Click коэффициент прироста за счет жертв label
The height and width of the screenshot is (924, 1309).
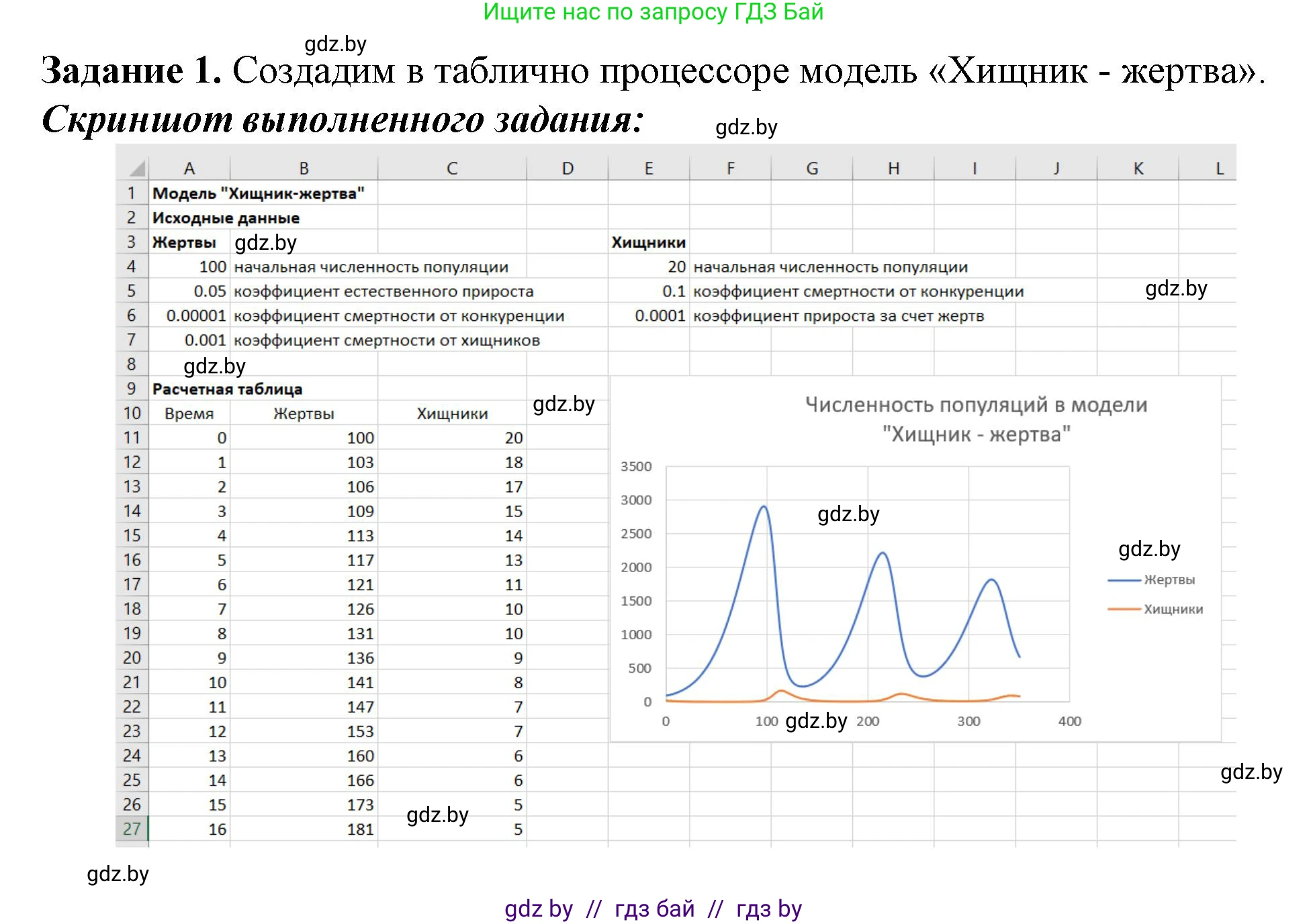838,316
